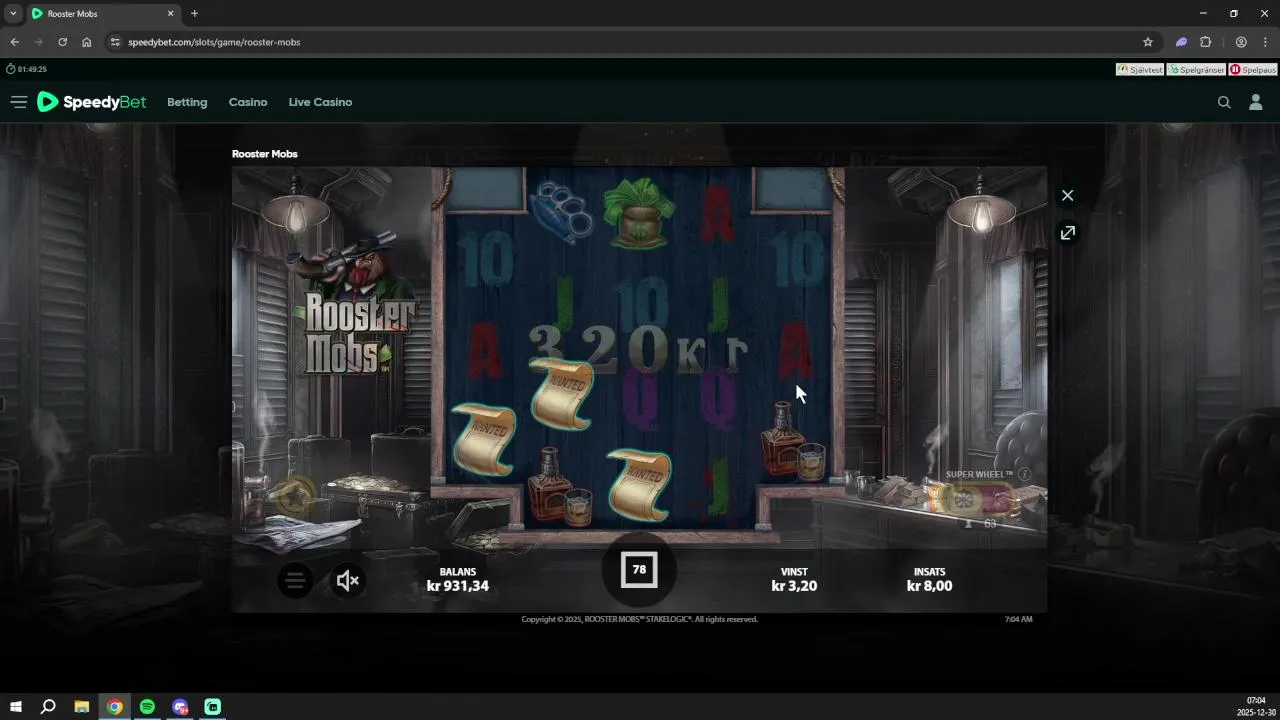Open the Betting section
The width and height of the screenshot is (1280, 720).
pyautogui.click(x=187, y=102)
